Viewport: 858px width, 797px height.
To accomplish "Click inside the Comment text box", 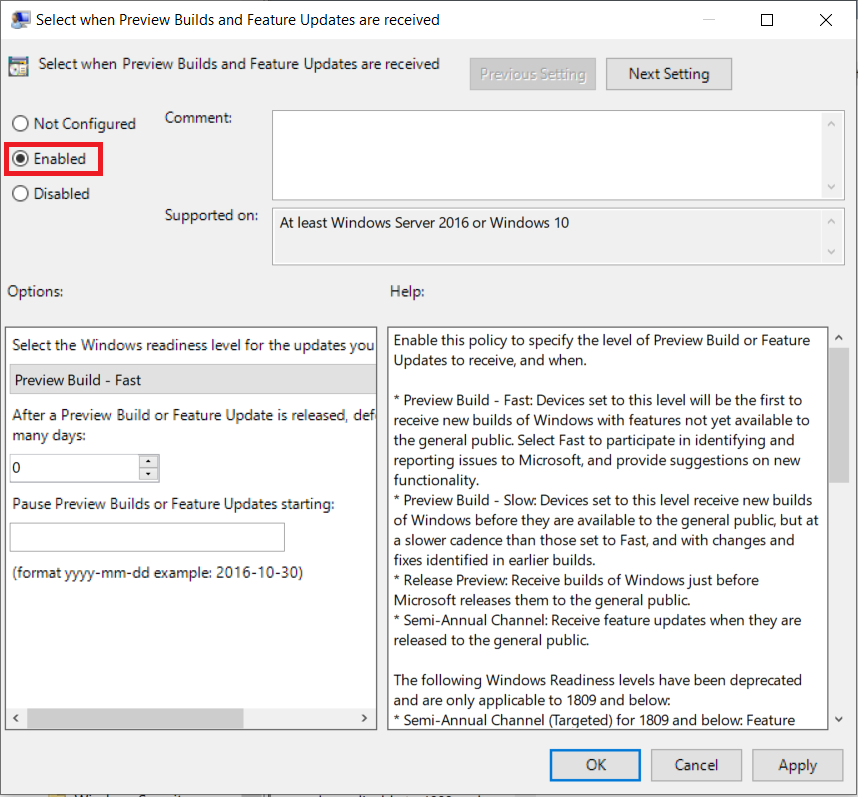I will [547, 154].
